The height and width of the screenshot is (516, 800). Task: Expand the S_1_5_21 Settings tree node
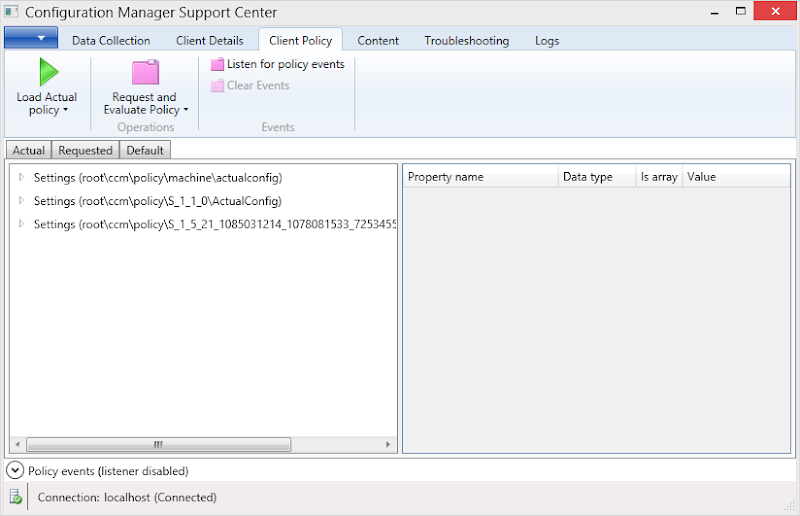(21, 224)
